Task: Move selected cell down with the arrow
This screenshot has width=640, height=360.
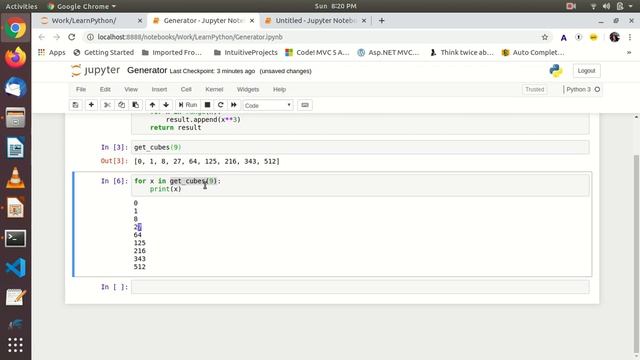Action: (x=166, y=105)
